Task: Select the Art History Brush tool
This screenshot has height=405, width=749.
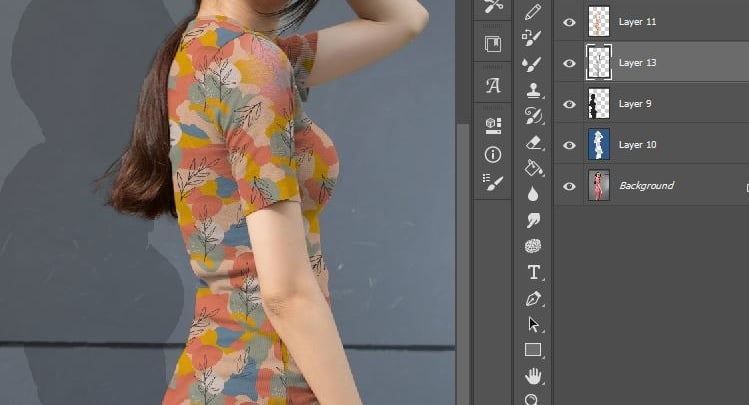Action: 533,116
